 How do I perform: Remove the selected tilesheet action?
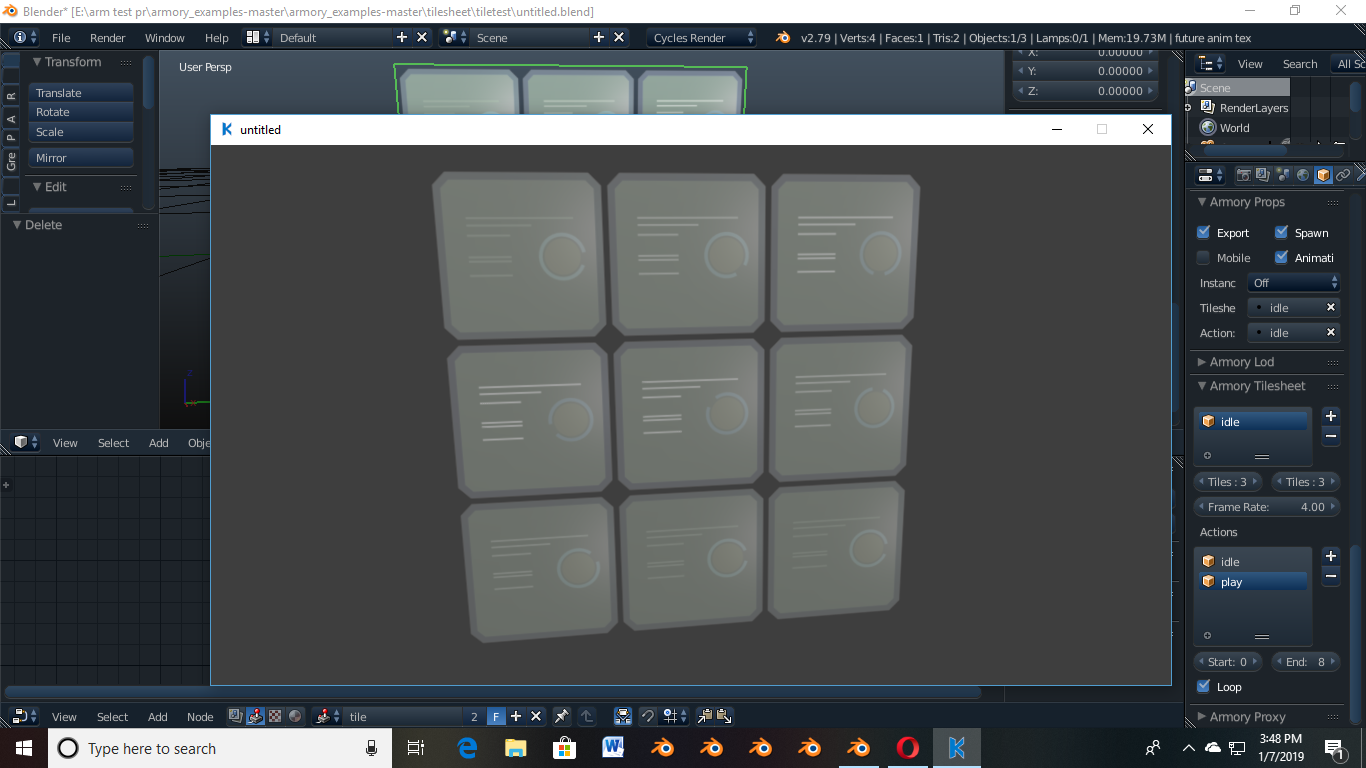pos(1331,576)
